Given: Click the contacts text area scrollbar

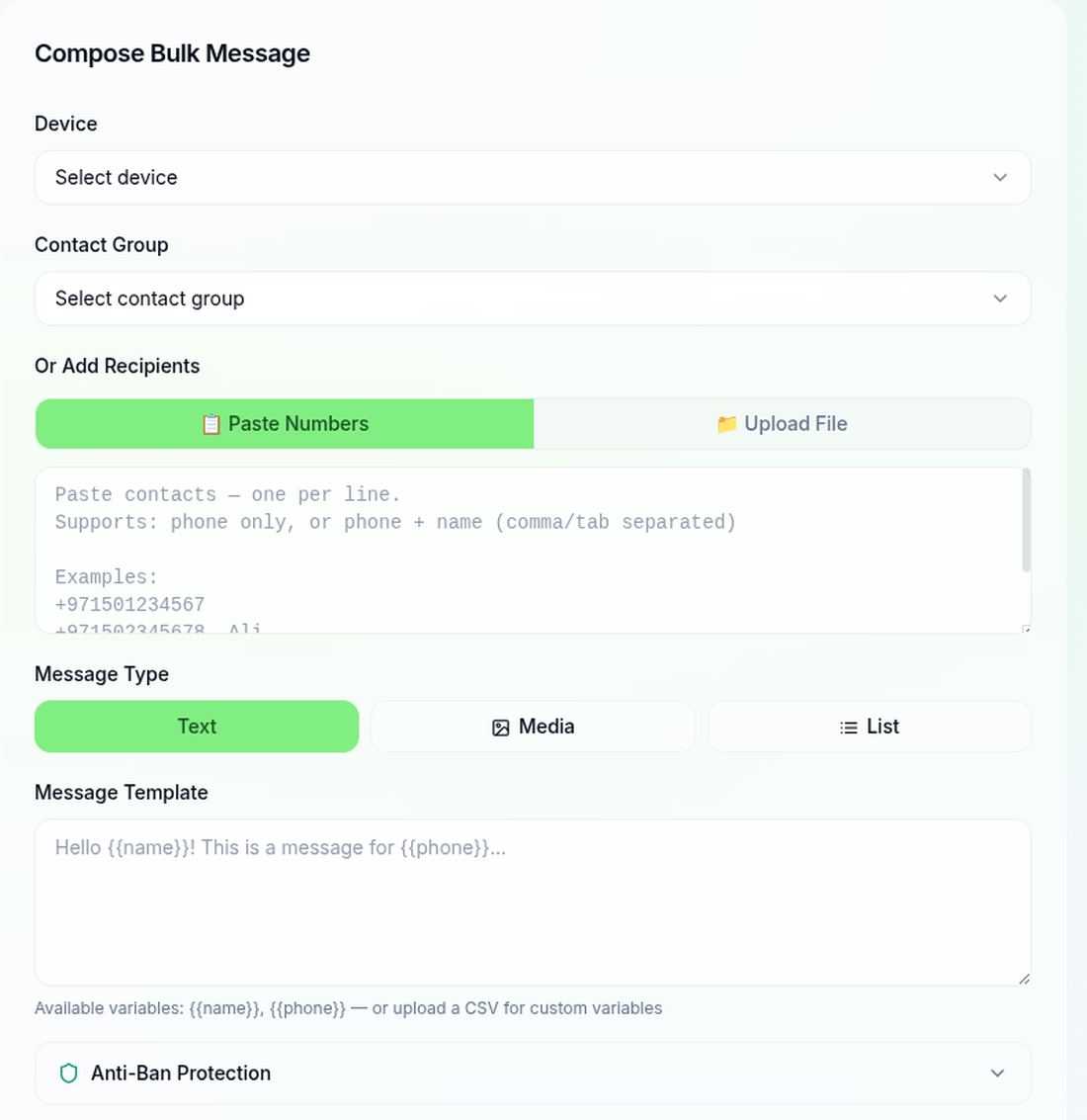Looking at the screenshot, I should [1027, 520].
